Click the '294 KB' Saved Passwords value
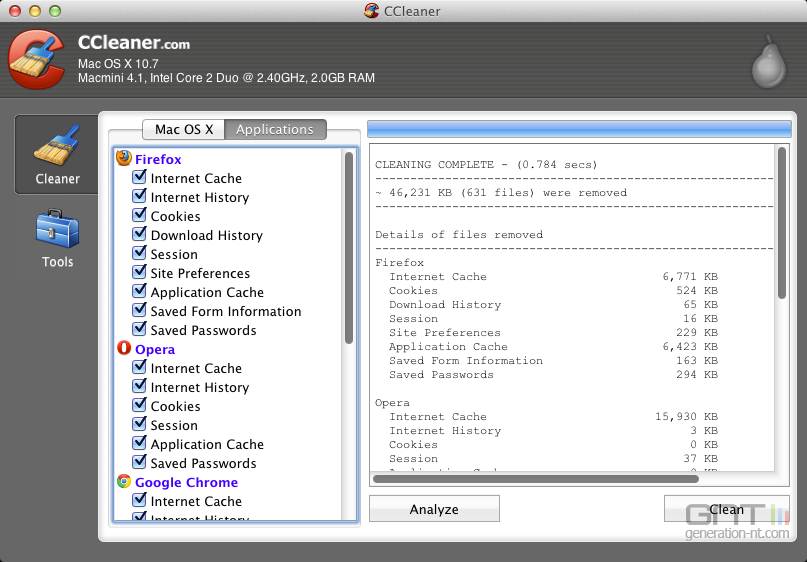Screen dimensions: 807x562 (x=697, y=375)
